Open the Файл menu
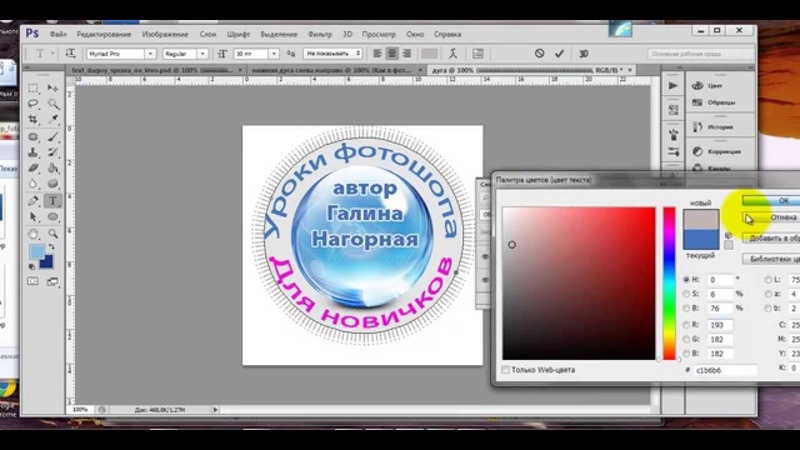Image resolution: width=800 pixels, height=450 pixels. [x=58, y=34]
